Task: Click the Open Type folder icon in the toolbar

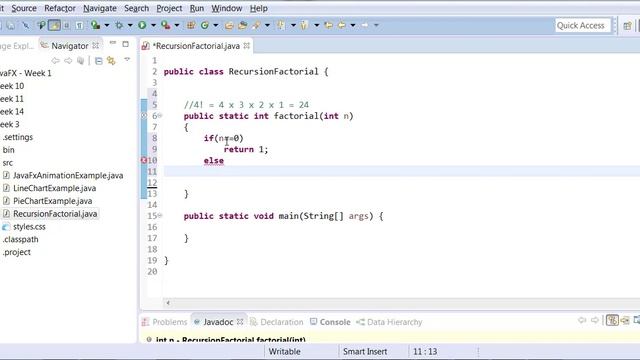Action: coord(229,25)
